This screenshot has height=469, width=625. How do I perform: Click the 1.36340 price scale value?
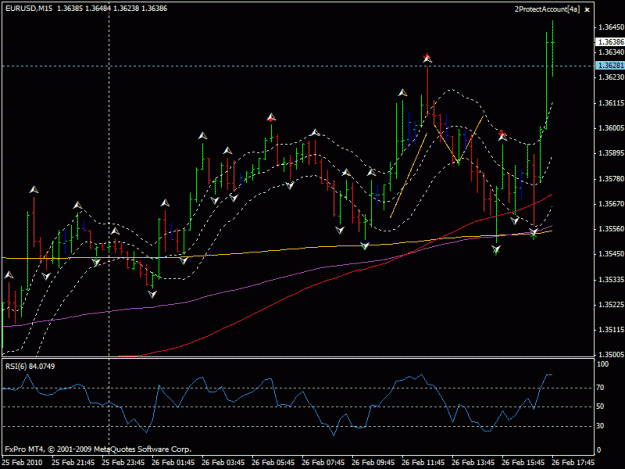click(x=611, y=52)
